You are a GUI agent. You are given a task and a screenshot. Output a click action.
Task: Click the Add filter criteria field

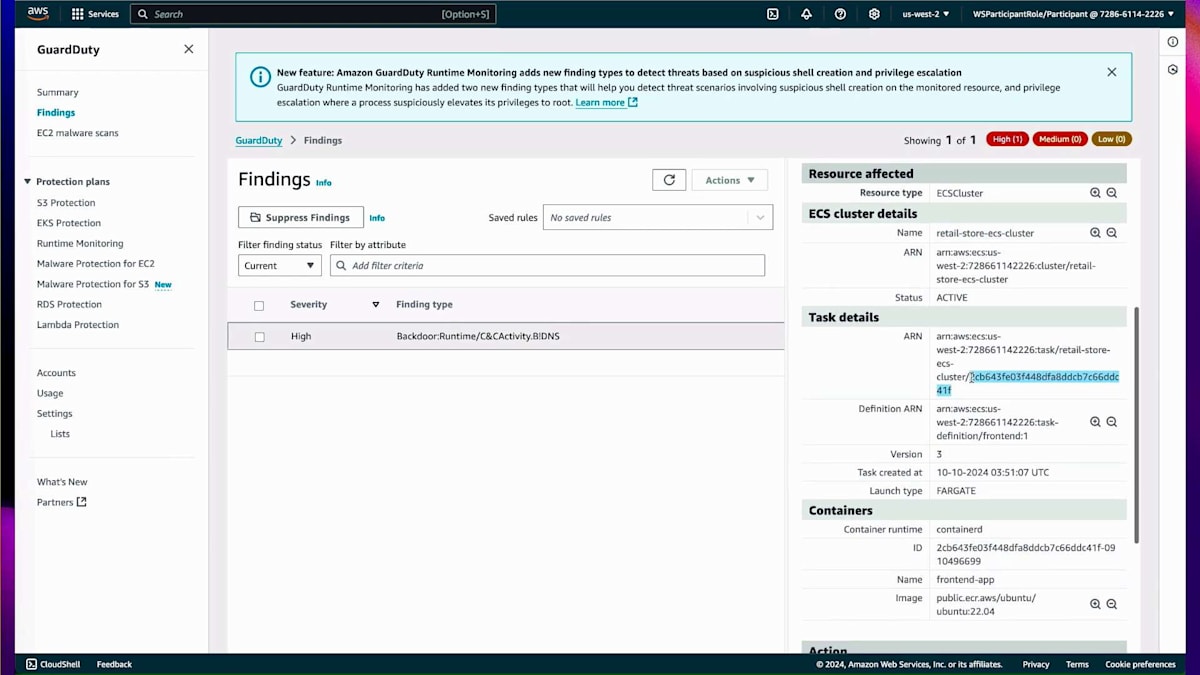[x=548, y=265]
